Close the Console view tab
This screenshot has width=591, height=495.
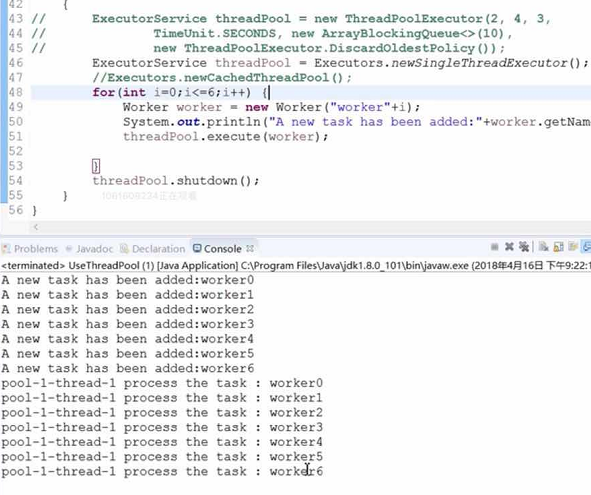point(250,248)
